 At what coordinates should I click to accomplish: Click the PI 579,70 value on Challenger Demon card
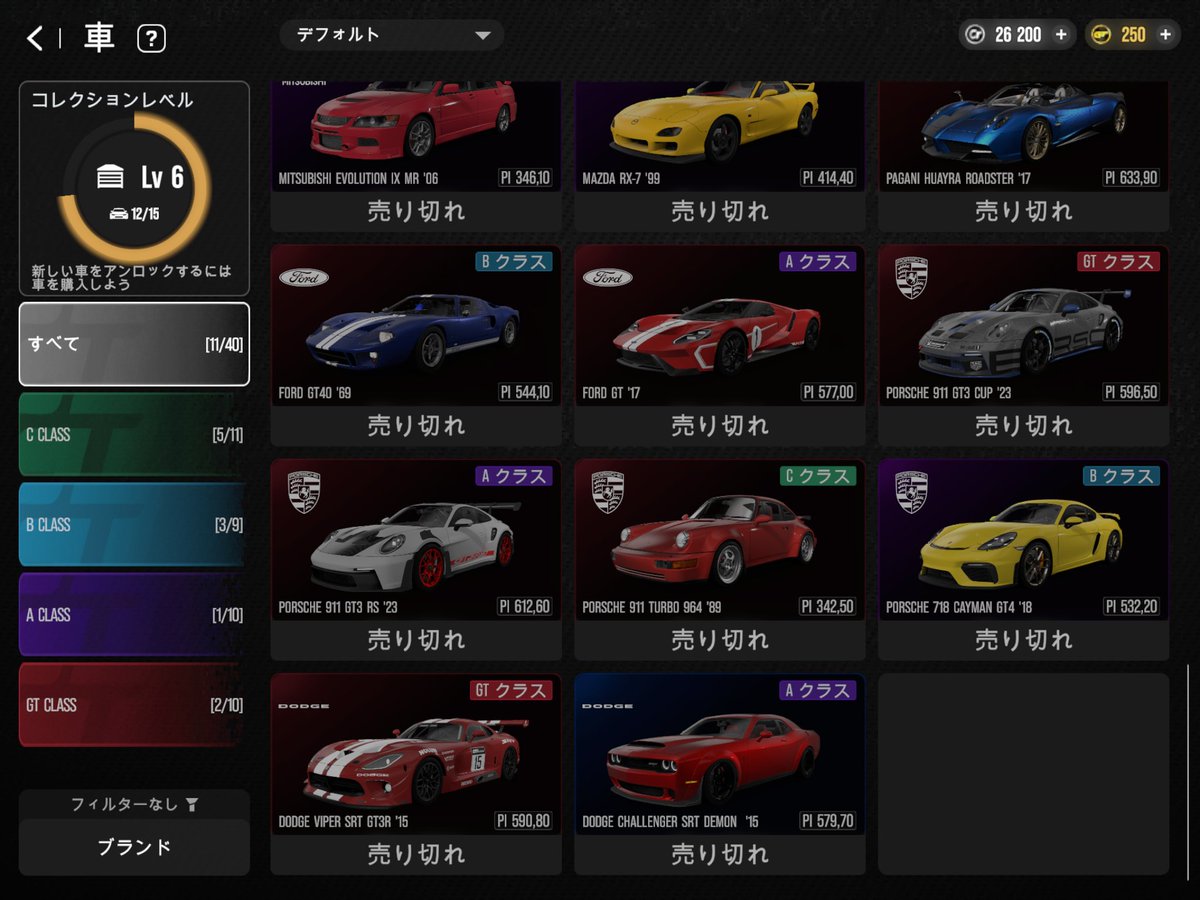pos(828,821)
